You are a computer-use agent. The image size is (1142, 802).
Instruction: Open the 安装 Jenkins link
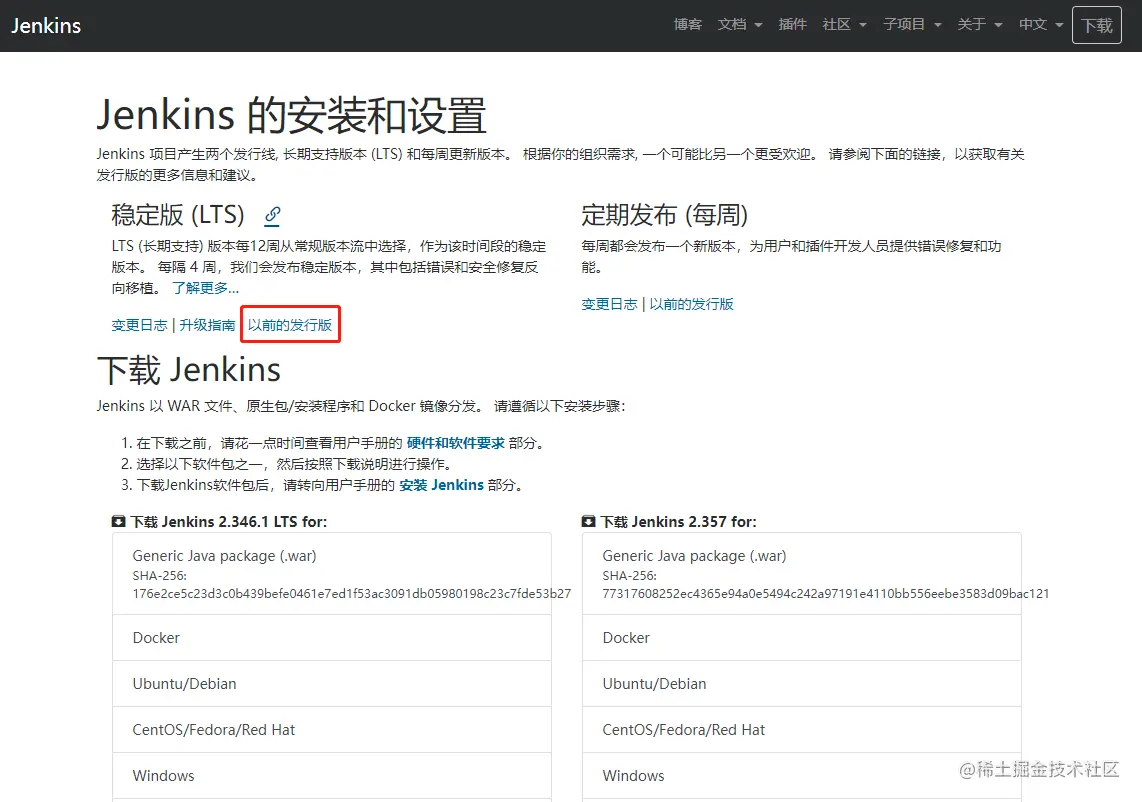tap(441, 485)
